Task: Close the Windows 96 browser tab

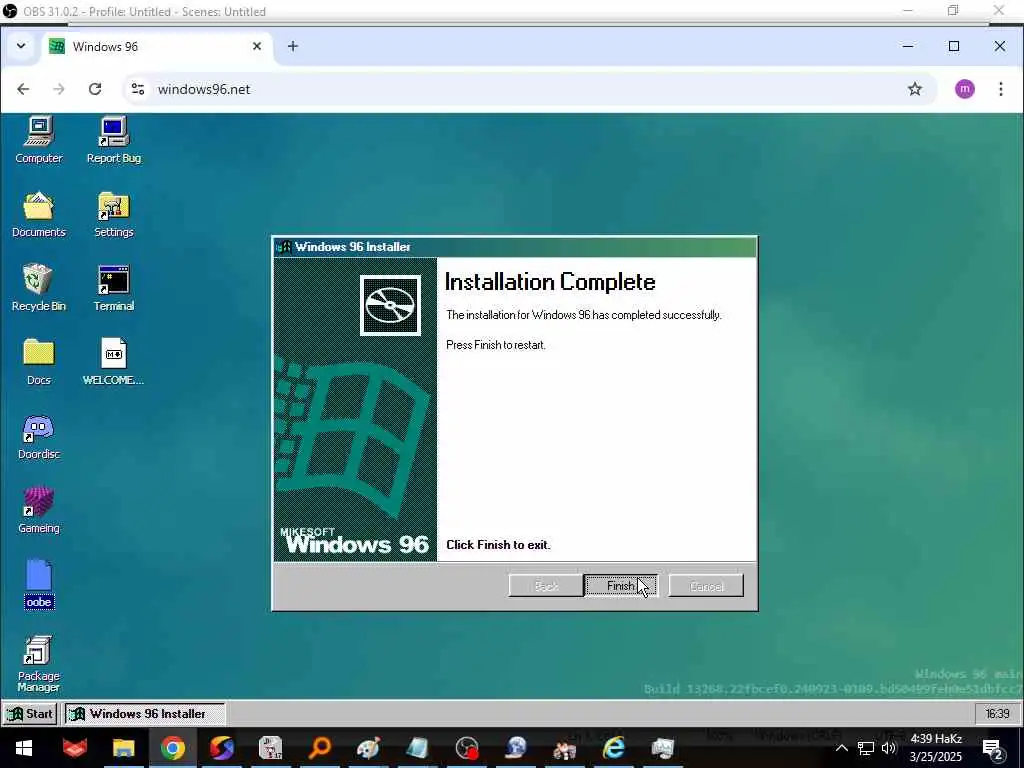Action: [257, 46]
